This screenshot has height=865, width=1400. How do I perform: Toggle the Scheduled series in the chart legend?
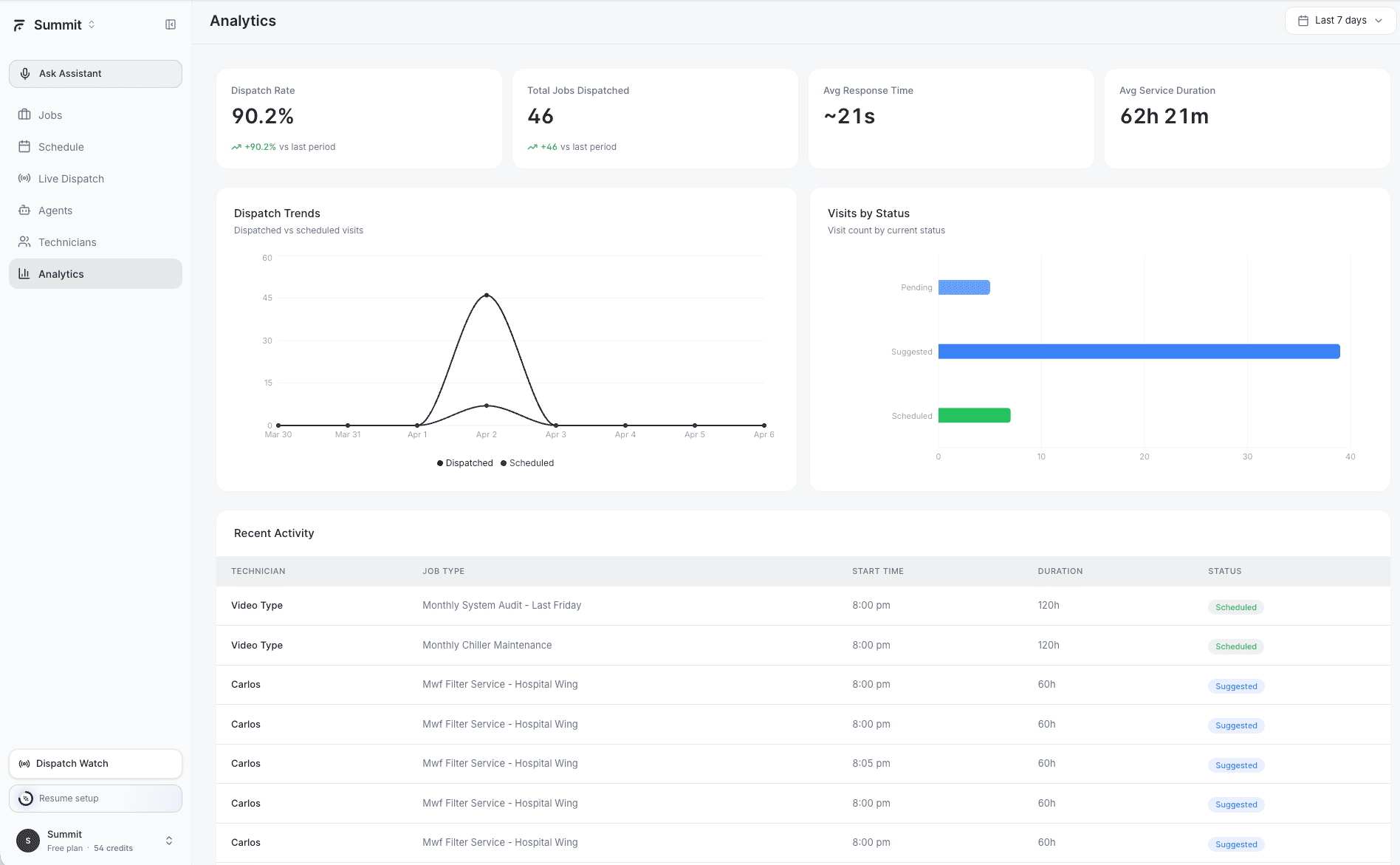(x=527, y=462)
